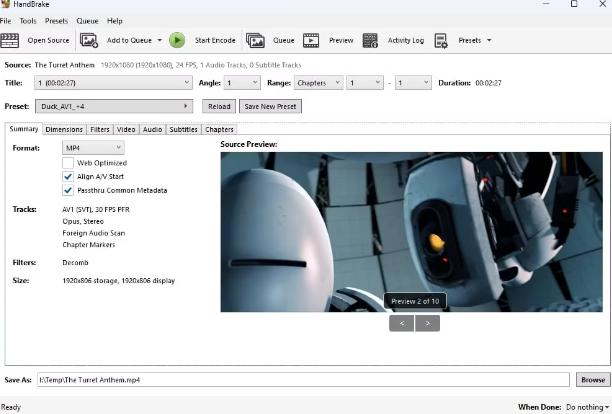
Task: Click the green Start Encode play icon
Action: pyautogui.click(x=177, y=40)
